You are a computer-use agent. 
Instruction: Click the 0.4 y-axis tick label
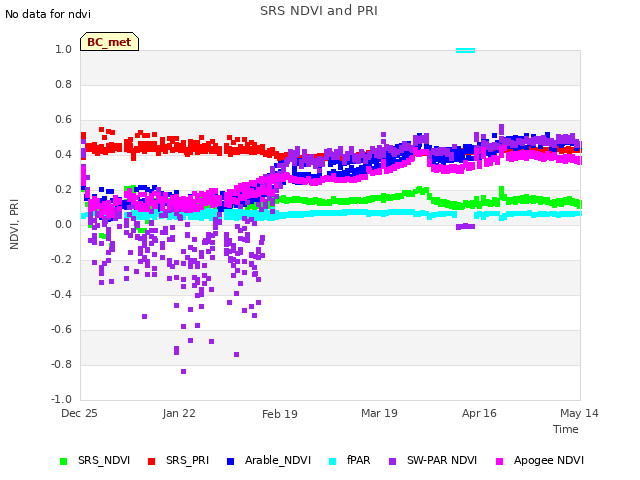[63, 154]
